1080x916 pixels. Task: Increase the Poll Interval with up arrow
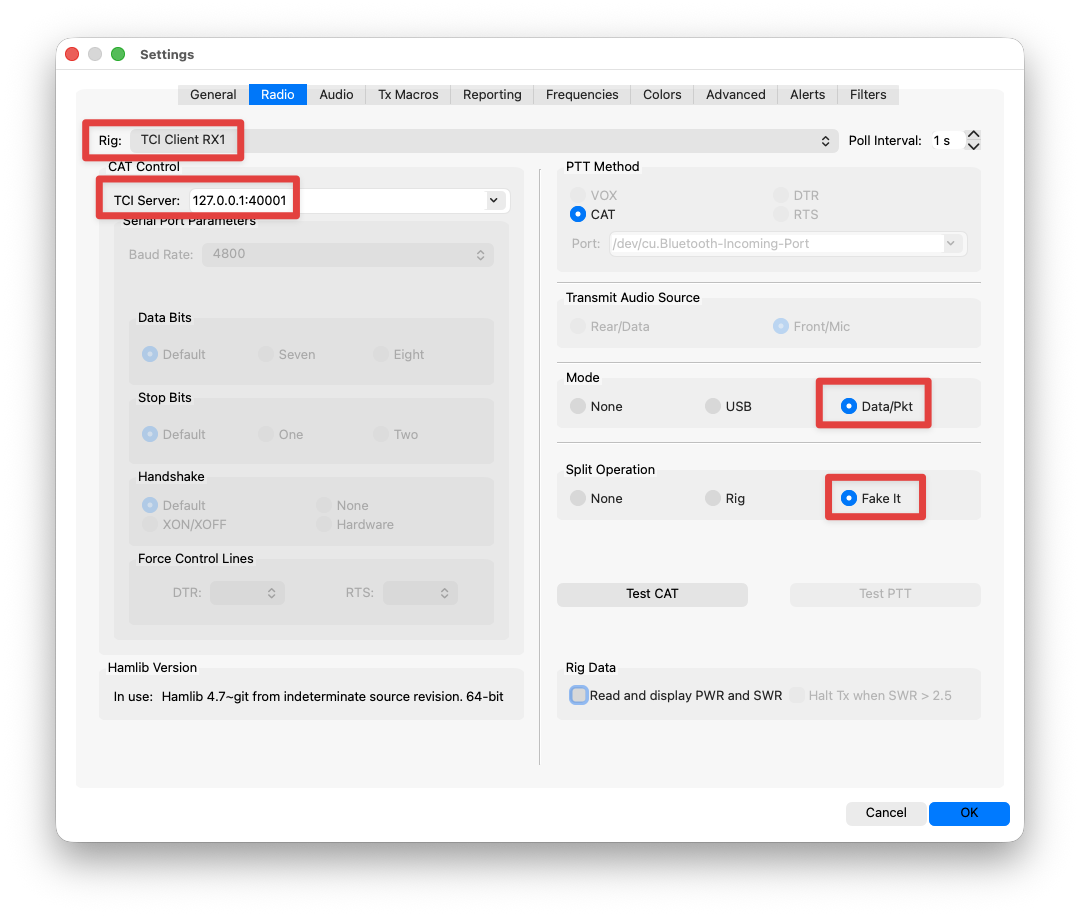(973, 134)
